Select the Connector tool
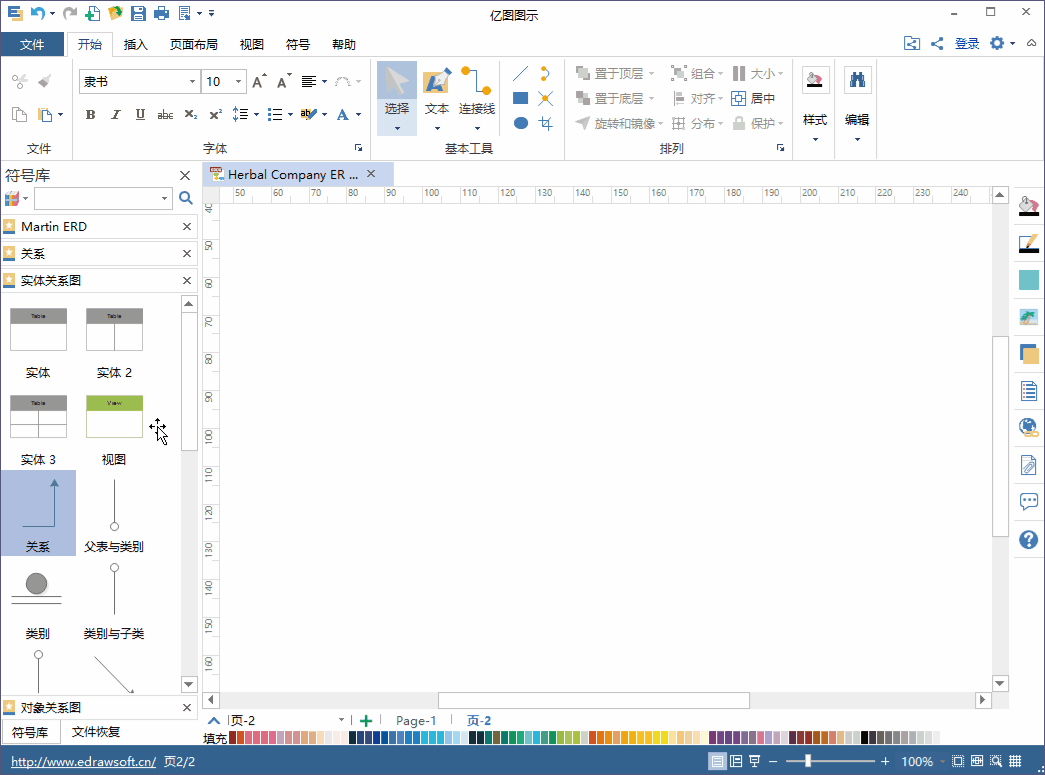 477,99
